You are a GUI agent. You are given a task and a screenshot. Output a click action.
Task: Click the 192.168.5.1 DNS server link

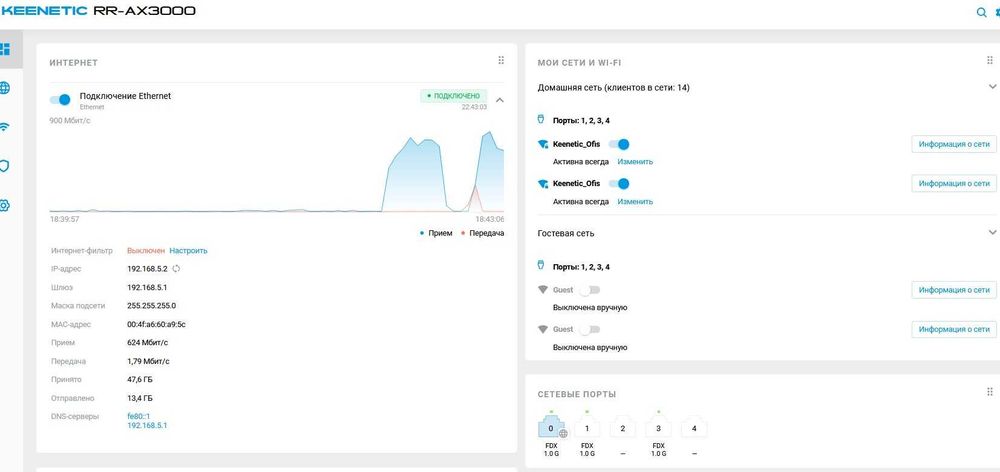[147, 425]
